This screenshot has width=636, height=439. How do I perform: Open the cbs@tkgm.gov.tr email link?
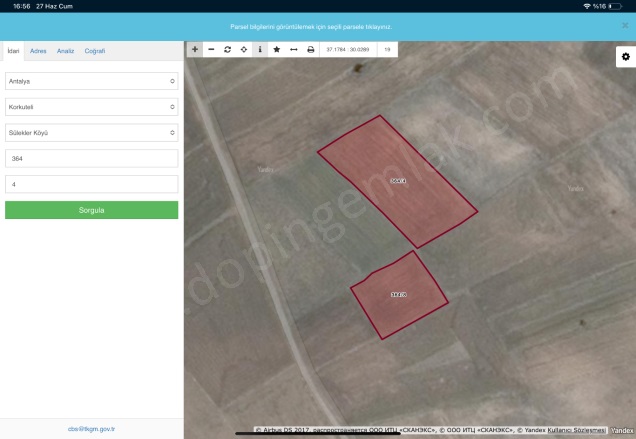(91, 428)
